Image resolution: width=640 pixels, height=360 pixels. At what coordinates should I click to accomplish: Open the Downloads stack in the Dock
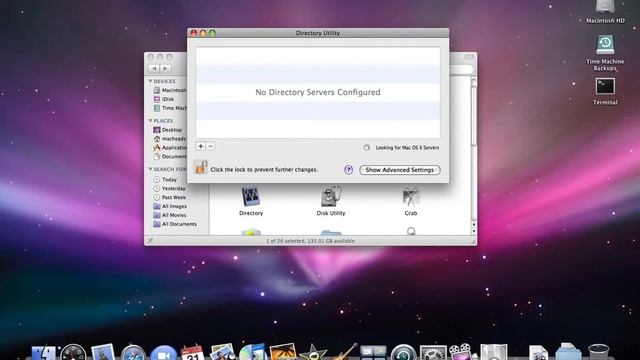(x=568, y=353)
